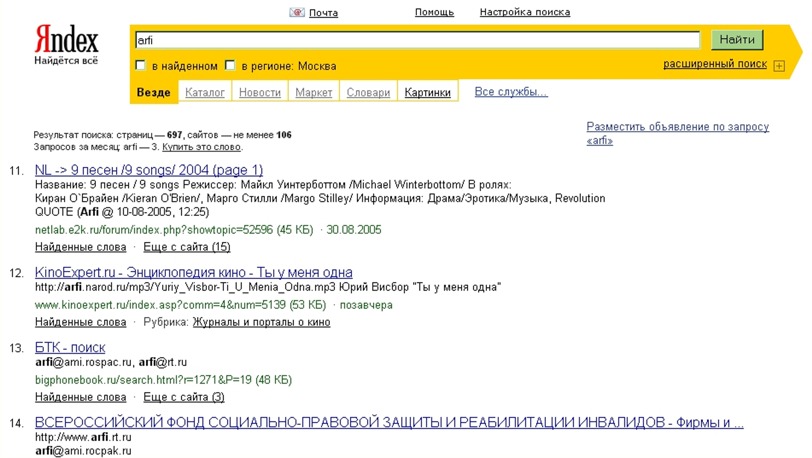Tick the 'в регионе: Москва' checkbox

pyautogui.click(x=230, y=65)
